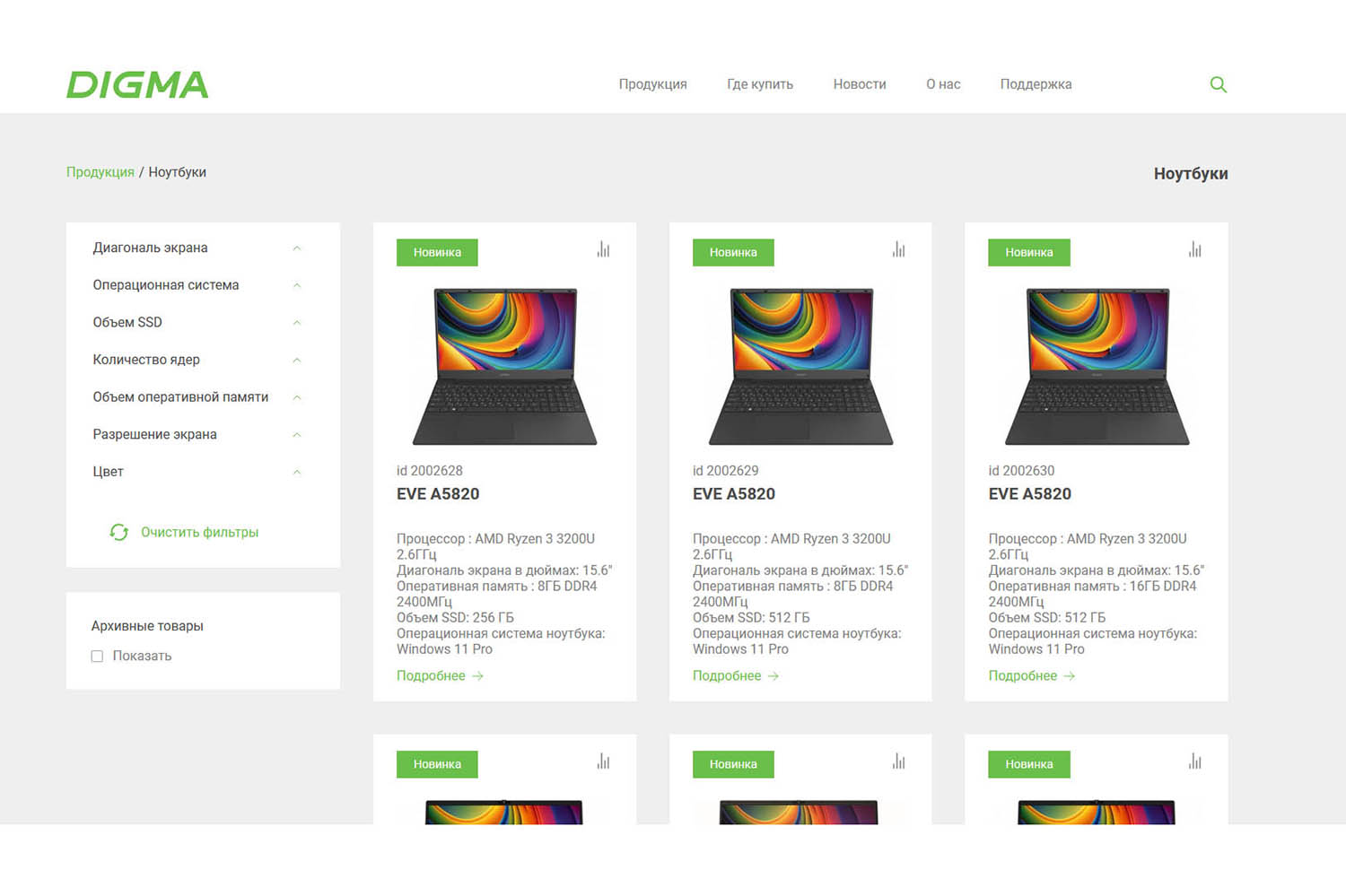Click compare chart icon on laptop id 2002630
The width and height of the screenshot is (1346, 896).
1194,250
